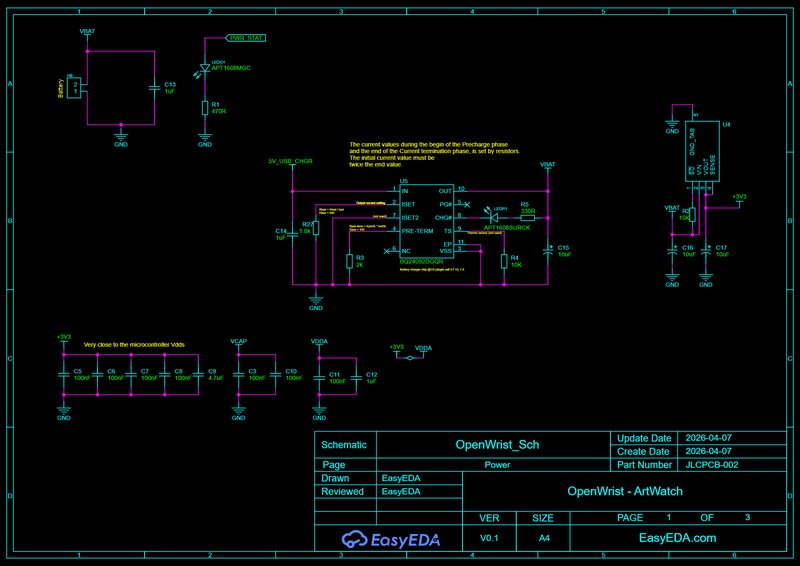Select the VDDA label above C11
The width and height of the screenshot is (800, 566).
click(319, 341)
